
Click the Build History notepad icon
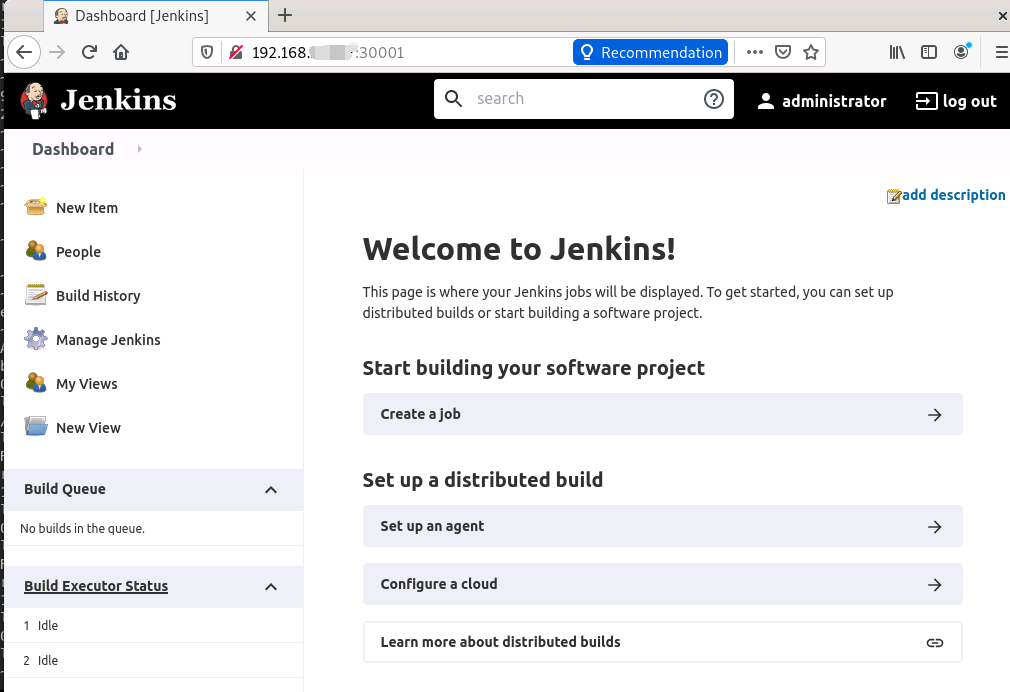coord(35,294)
